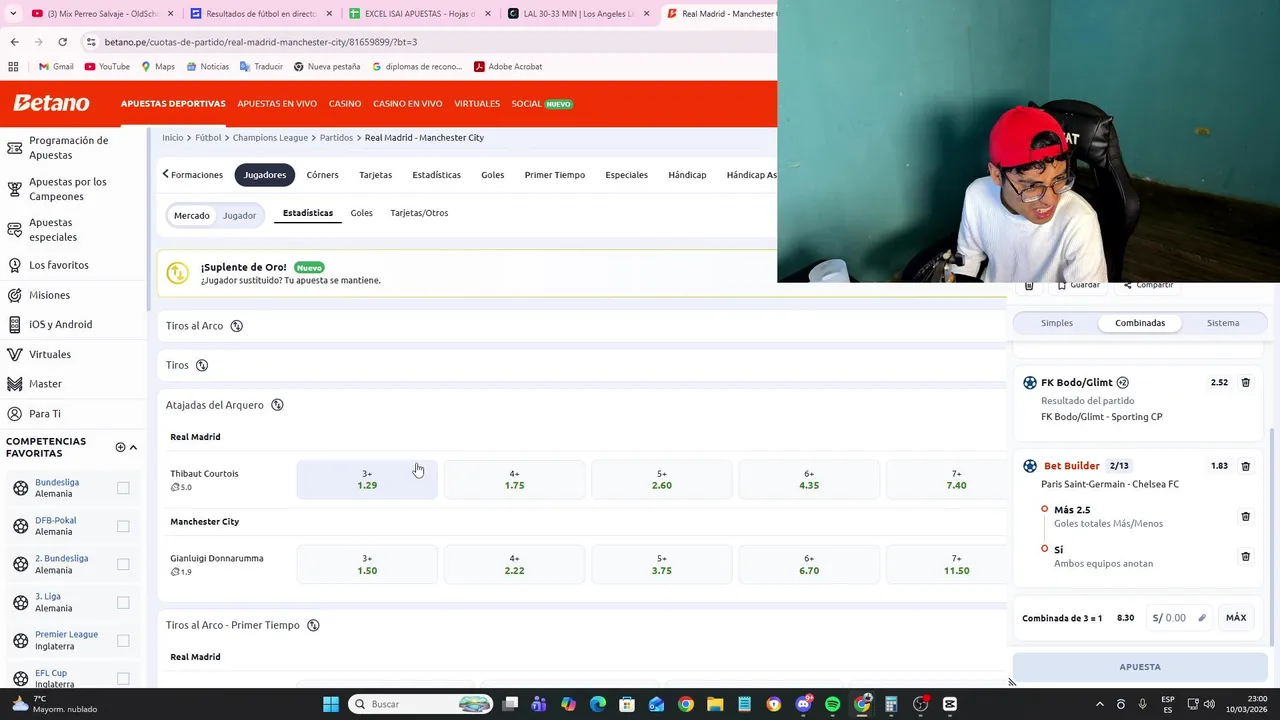Collapse the Atajadas del Arquero market
Screen dimensions: 1280x720
tap(582, 405)
